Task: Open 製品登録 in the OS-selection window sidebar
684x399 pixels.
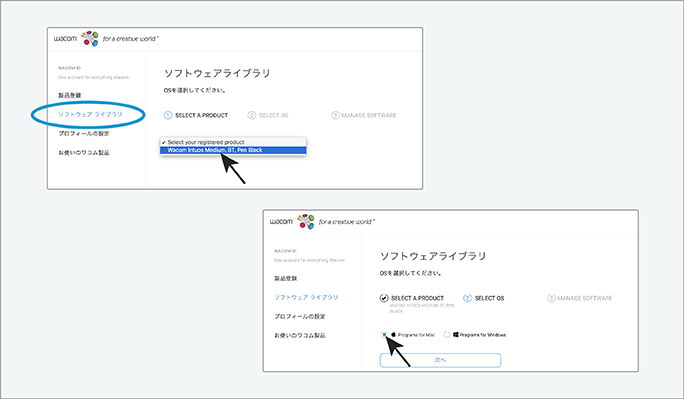Action: point(286,278)
